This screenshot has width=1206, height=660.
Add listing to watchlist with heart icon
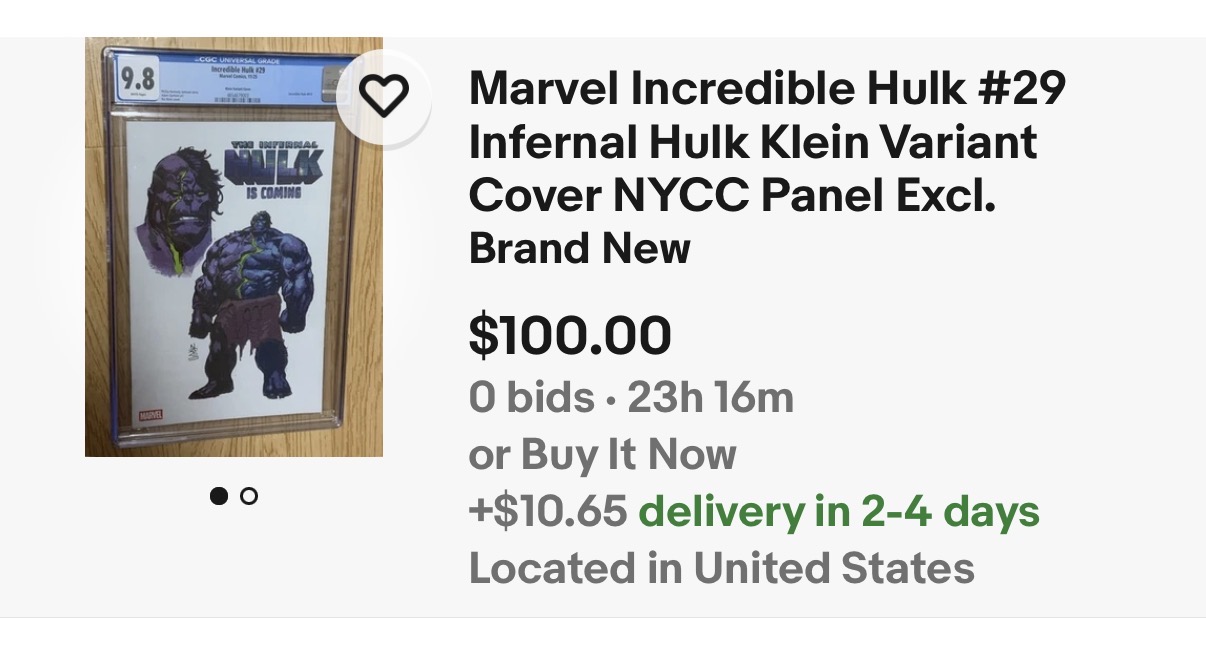tap(384, 96)
